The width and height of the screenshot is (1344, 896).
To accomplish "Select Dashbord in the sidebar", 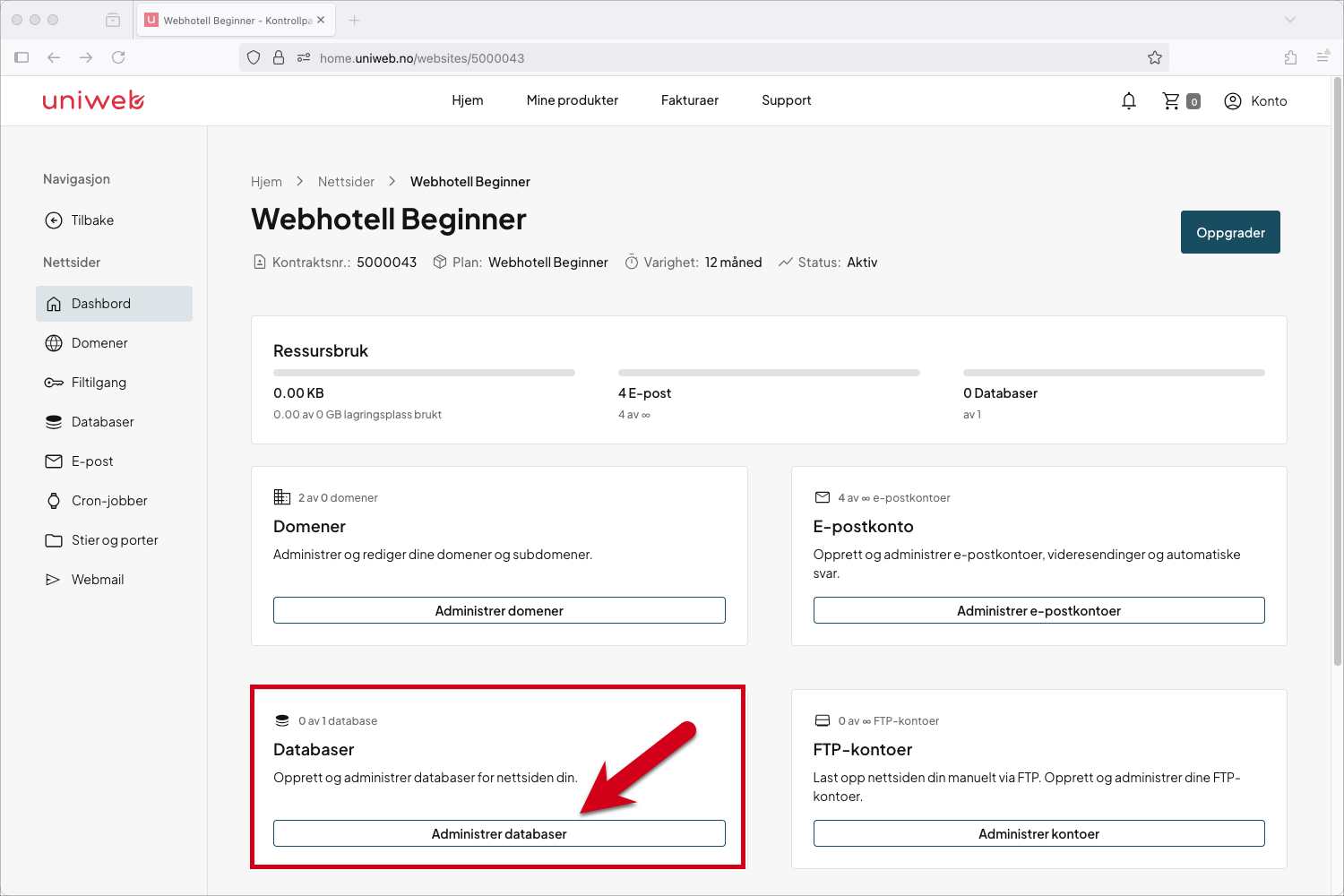I will (114, 304).
